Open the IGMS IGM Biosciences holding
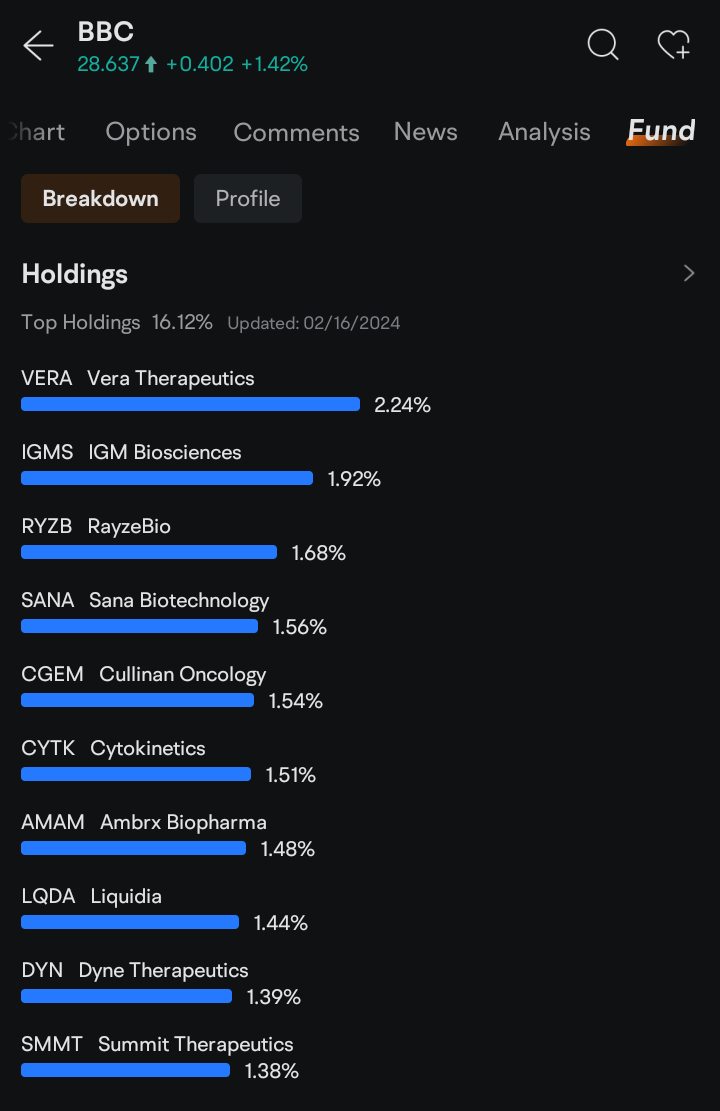The image size is (720, 1111). 201,466
